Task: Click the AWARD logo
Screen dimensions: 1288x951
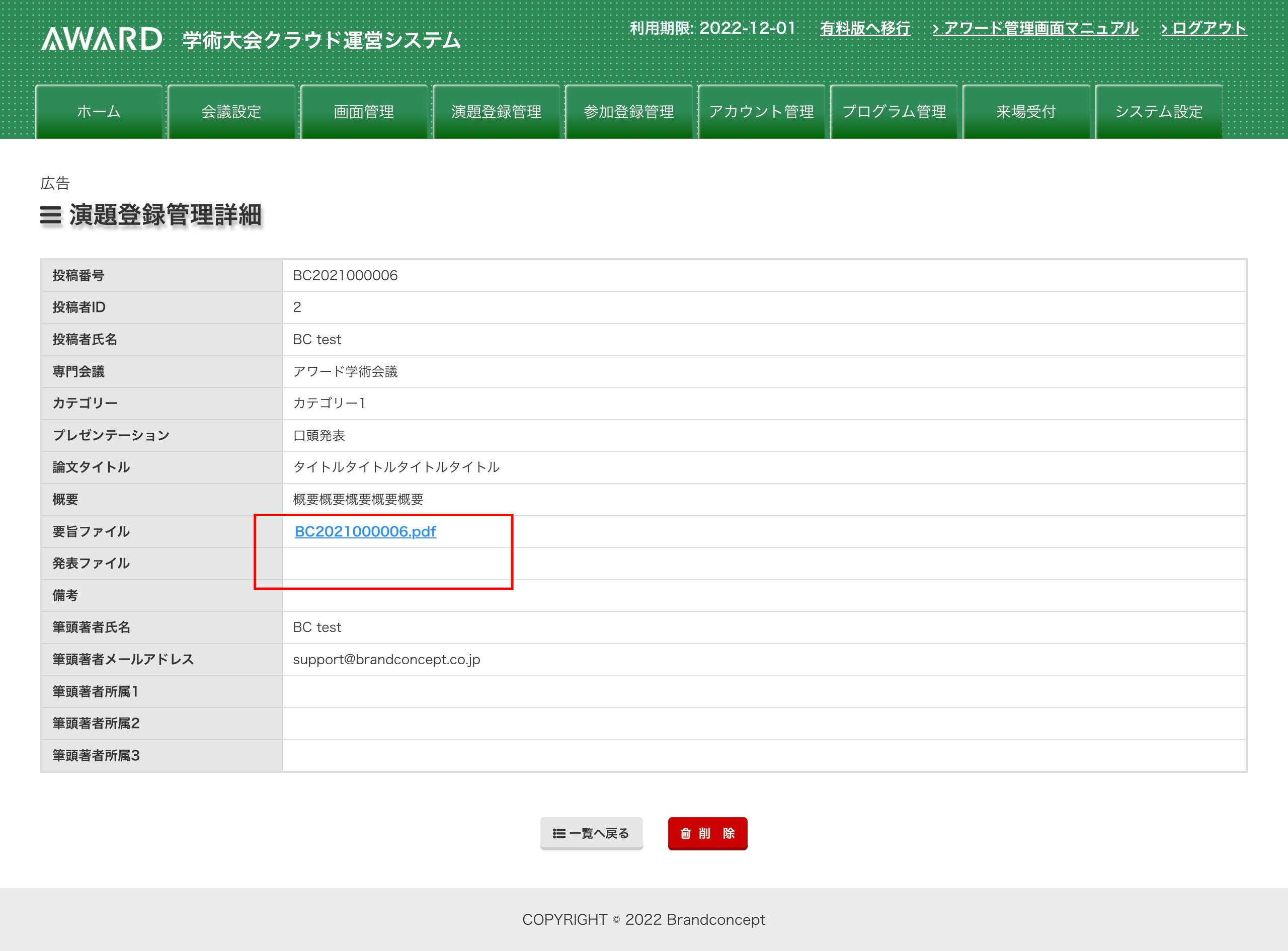Action: pos(102,39)
